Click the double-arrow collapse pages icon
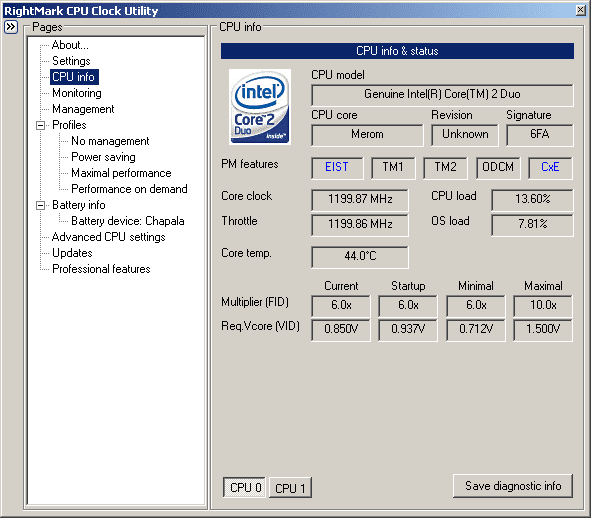The image size is (591, 518). point(11,27)
